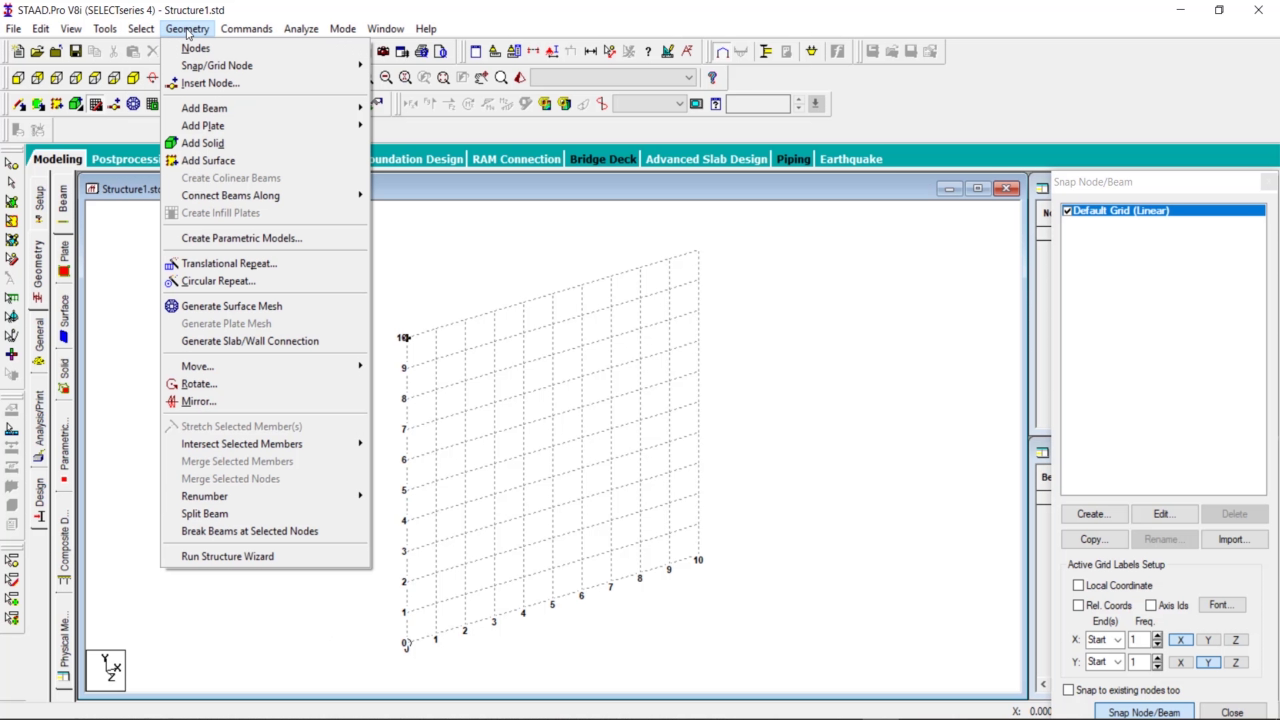Click the blue circular mesh toolbar icon
Screen dimensions: 1280x720
coord(133,104)
